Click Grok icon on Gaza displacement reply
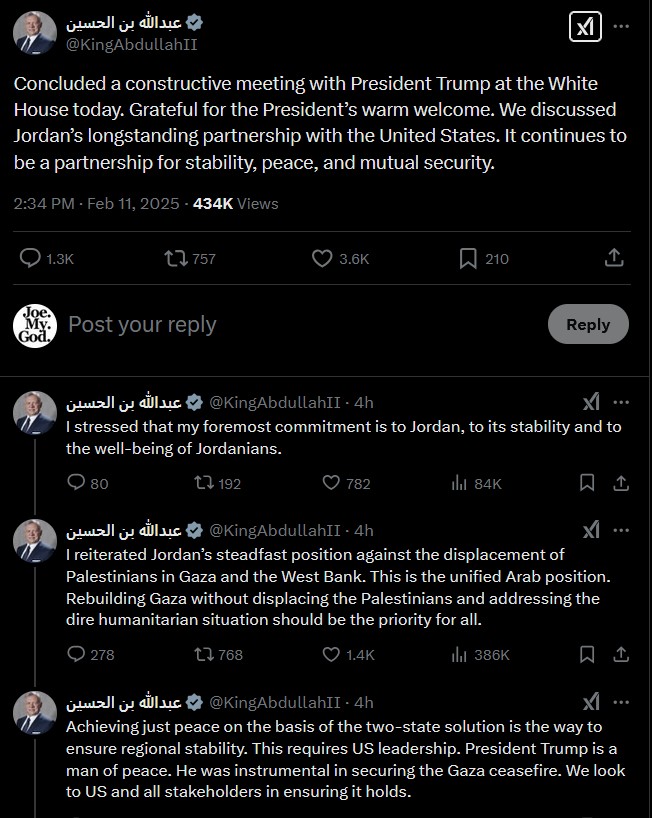Viewport: 652px width, 818px height. point(591,531)
